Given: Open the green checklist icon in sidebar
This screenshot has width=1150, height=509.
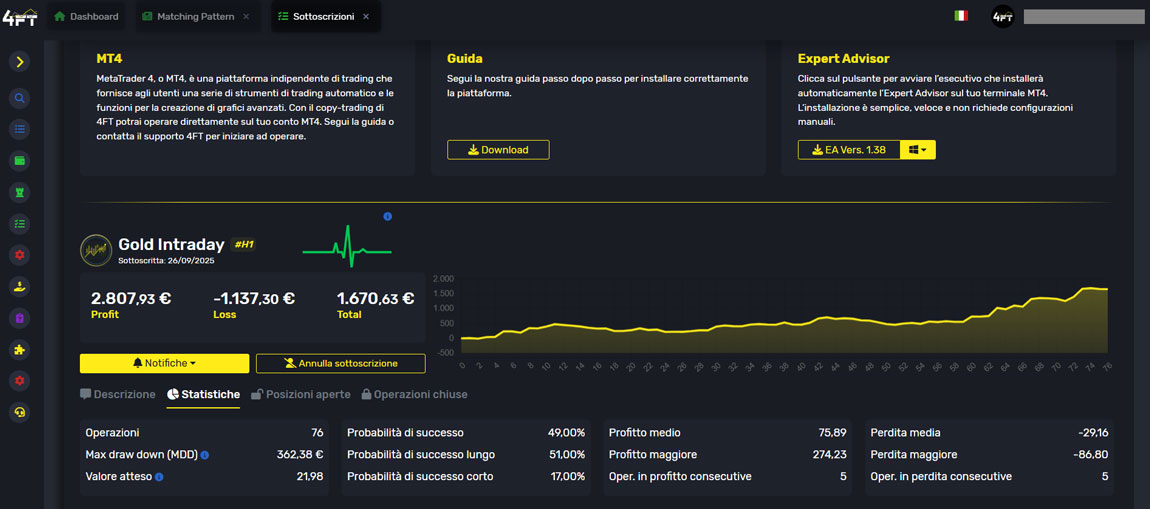Looking at the screenshot, I should (x=20, y=224).
